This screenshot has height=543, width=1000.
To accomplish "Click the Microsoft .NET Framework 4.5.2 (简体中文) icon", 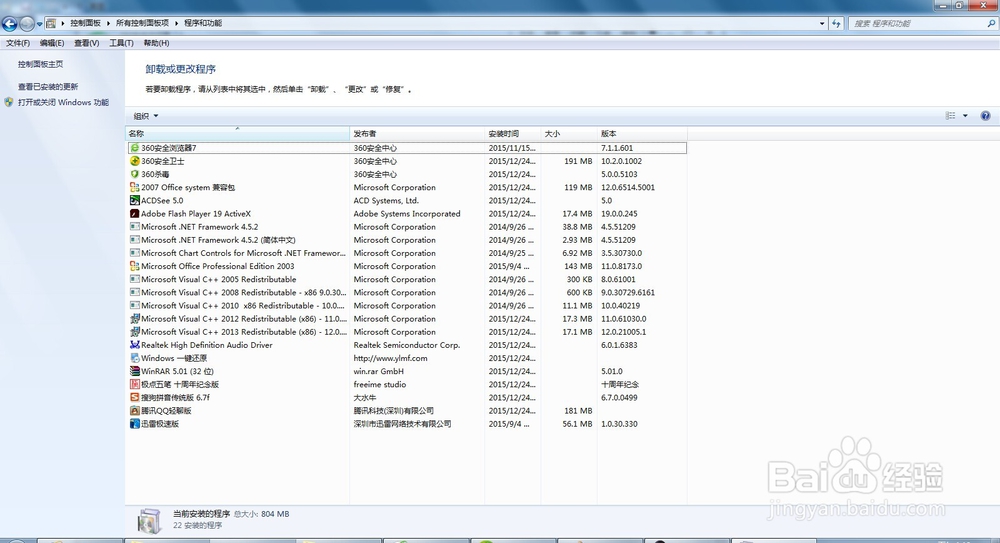I will click(135, 240).
